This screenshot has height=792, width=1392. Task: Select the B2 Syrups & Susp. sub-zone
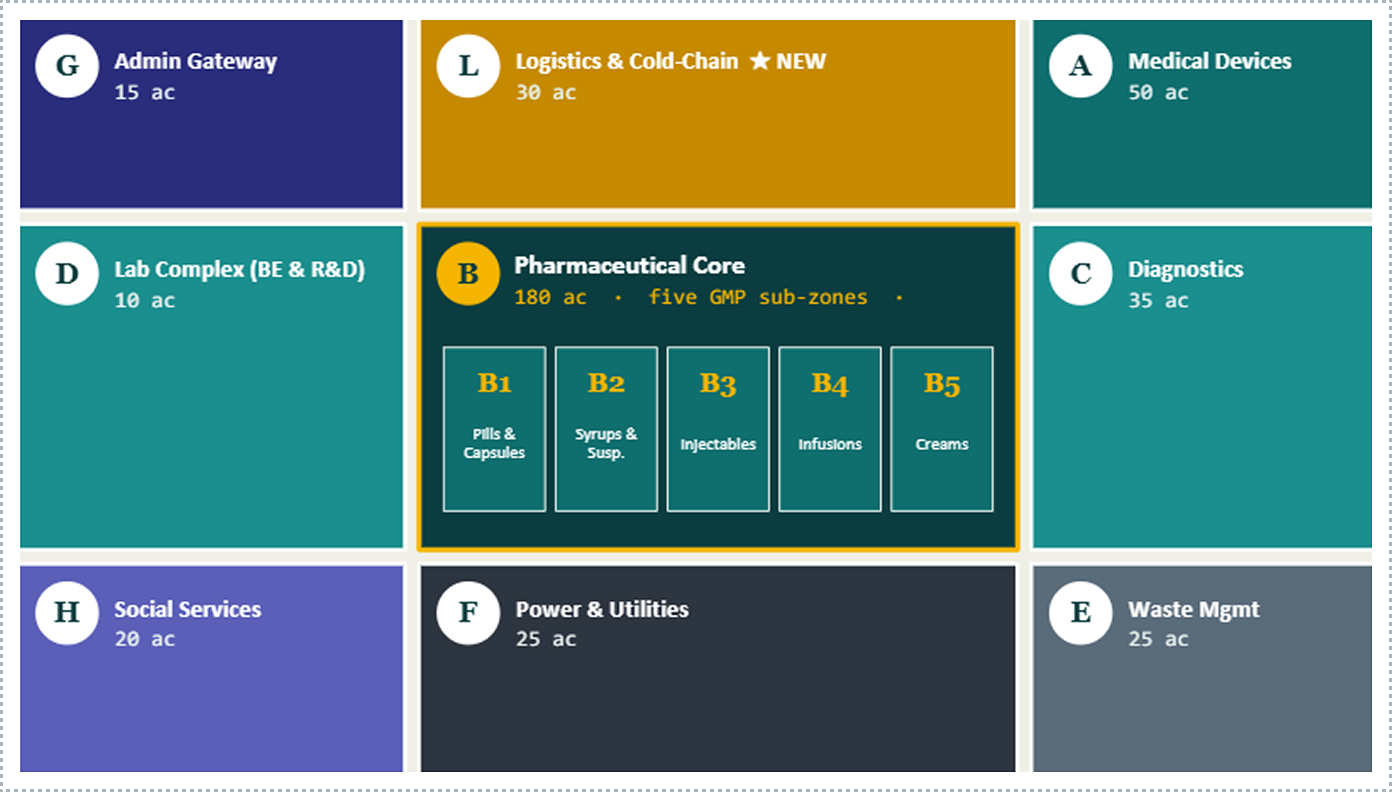pos(606,429)
